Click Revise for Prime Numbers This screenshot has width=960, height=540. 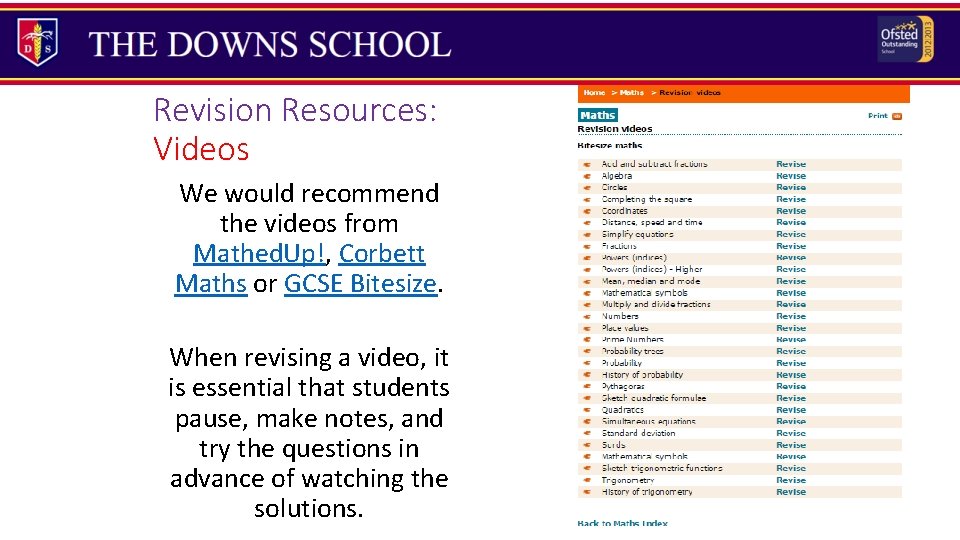(x=791, y=340)
